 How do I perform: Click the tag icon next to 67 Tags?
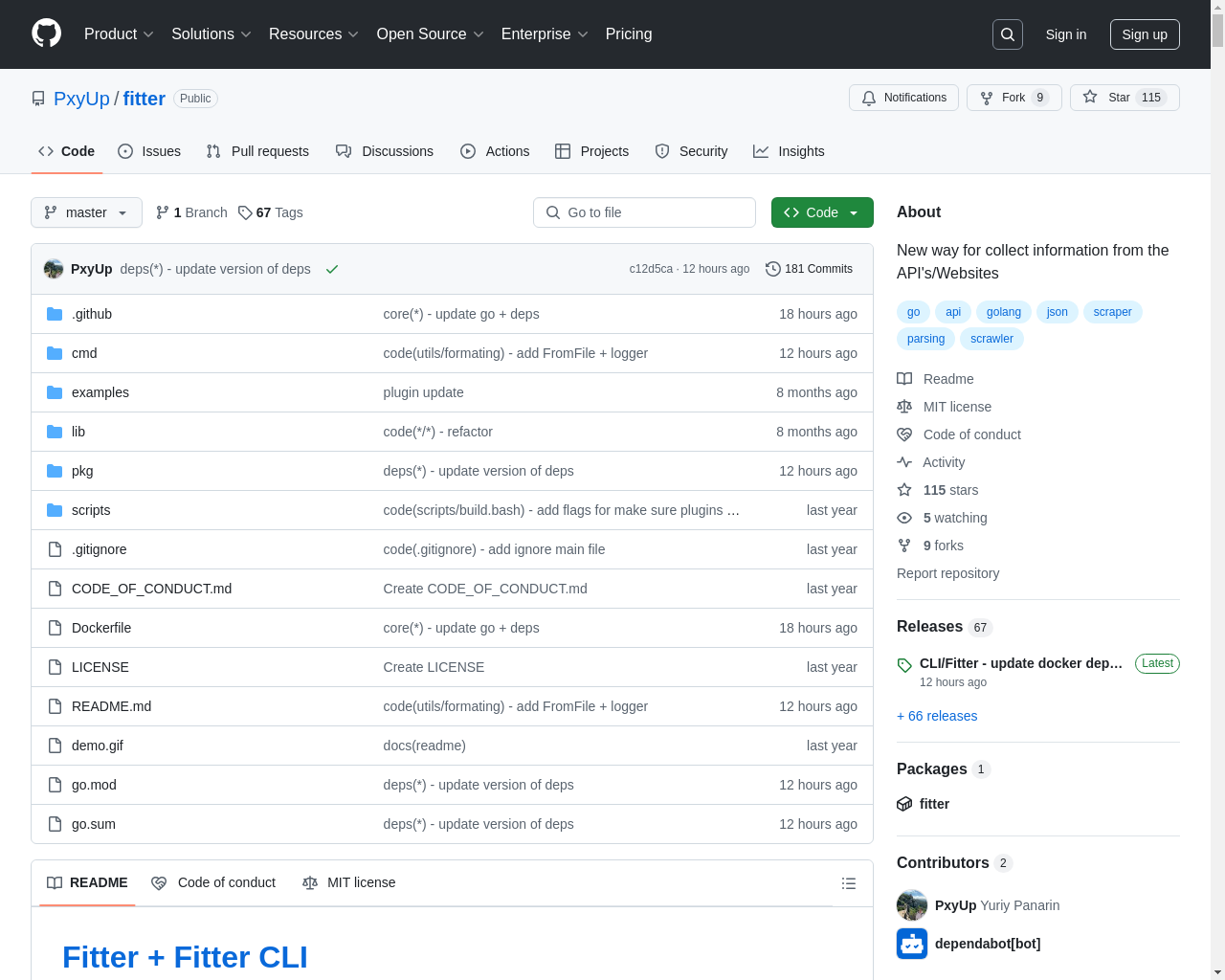[245, 212]
